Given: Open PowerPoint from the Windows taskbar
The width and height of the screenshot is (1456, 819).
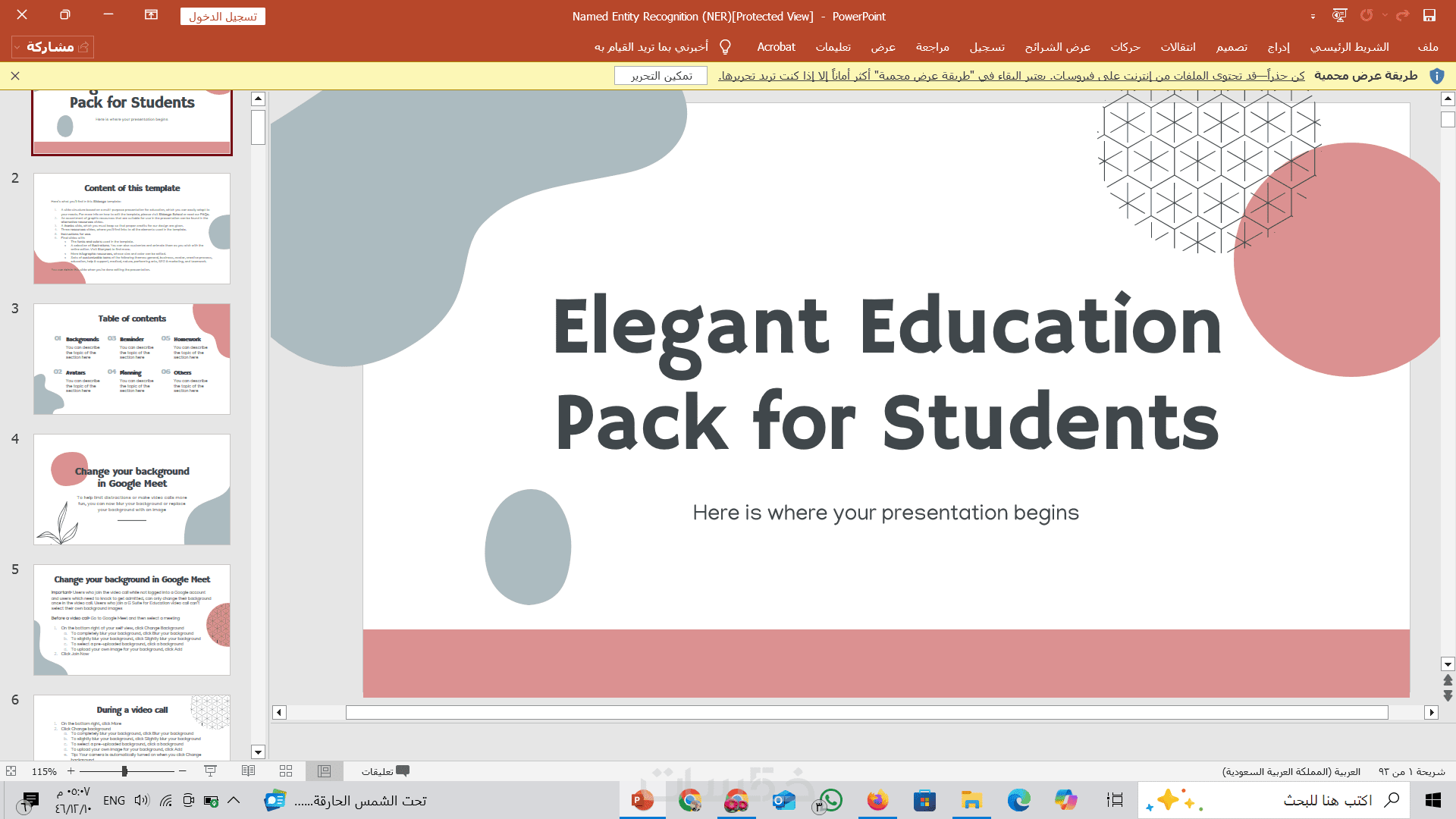Looking at the screenshot, I should 642,800.
